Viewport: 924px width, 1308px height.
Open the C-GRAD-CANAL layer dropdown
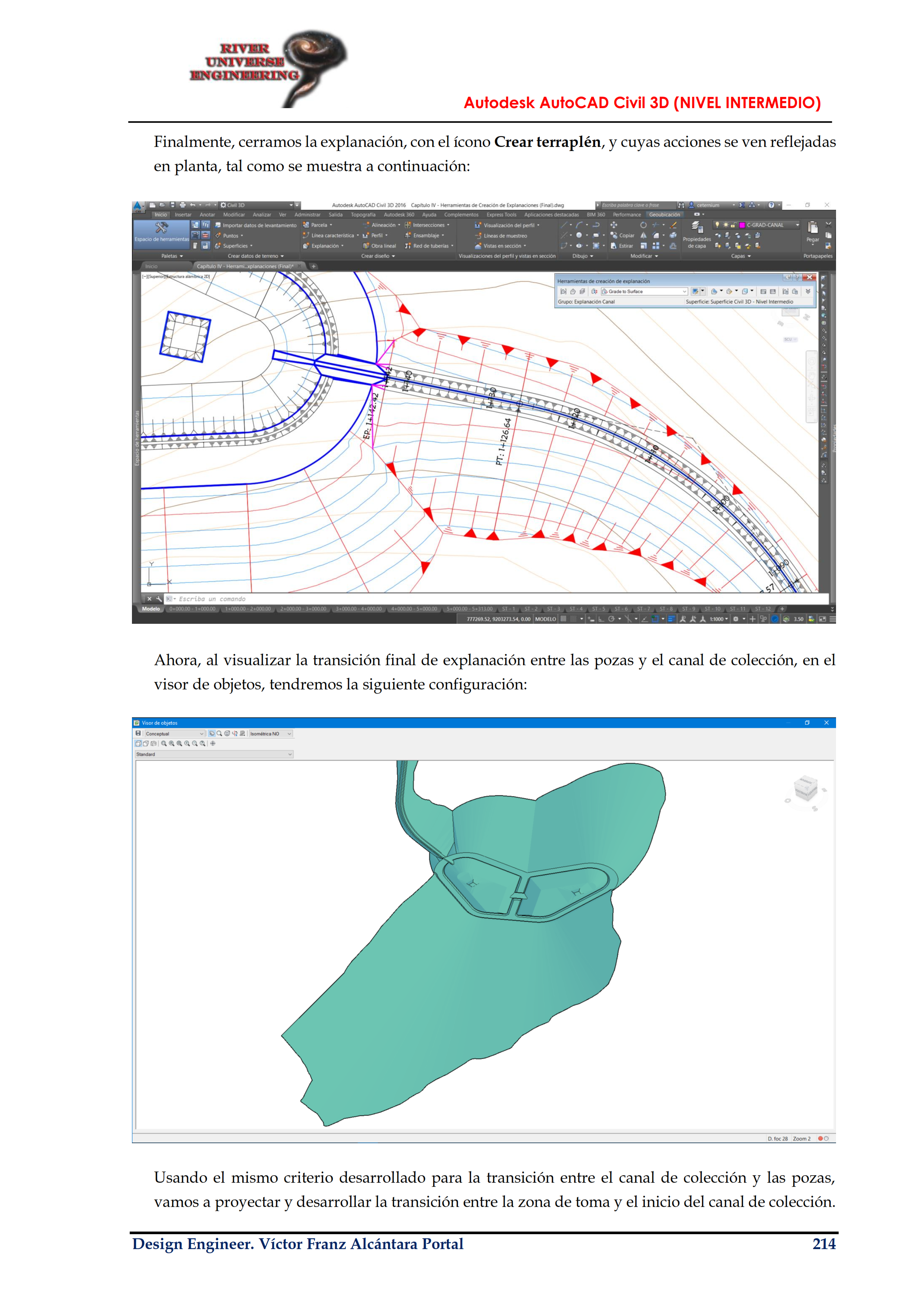[797, 225]
